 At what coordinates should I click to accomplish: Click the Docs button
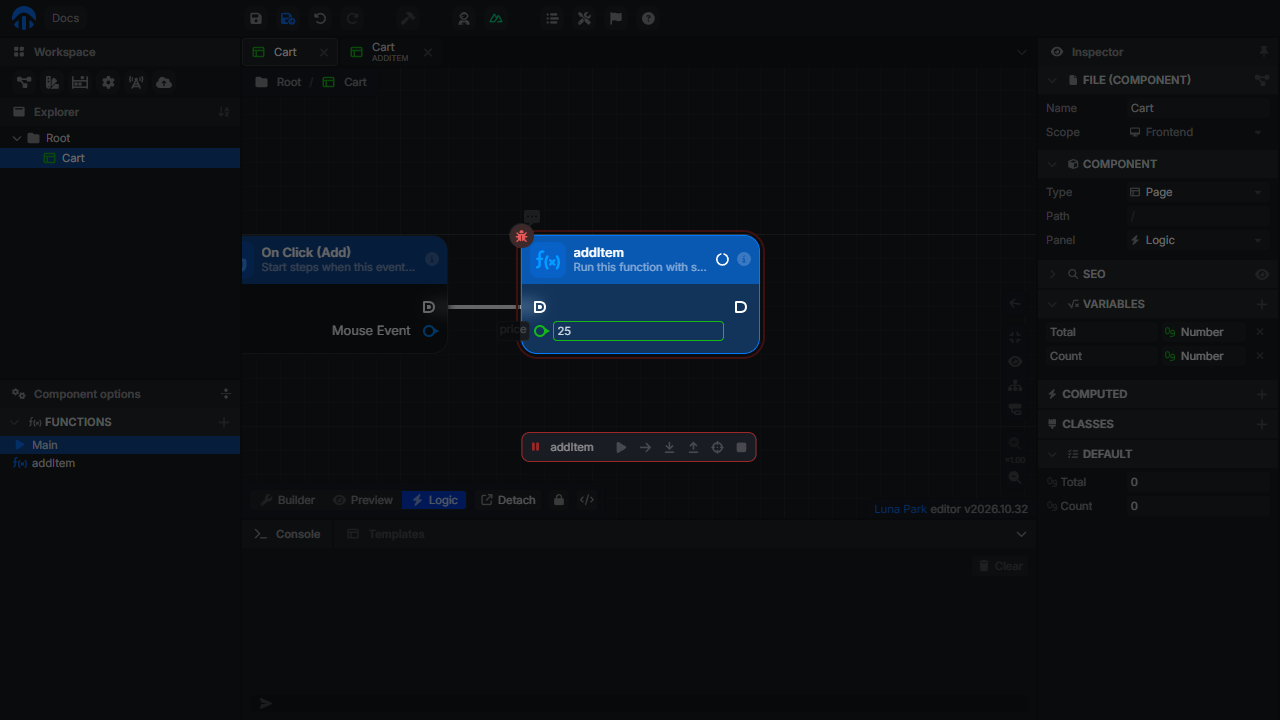65,18
